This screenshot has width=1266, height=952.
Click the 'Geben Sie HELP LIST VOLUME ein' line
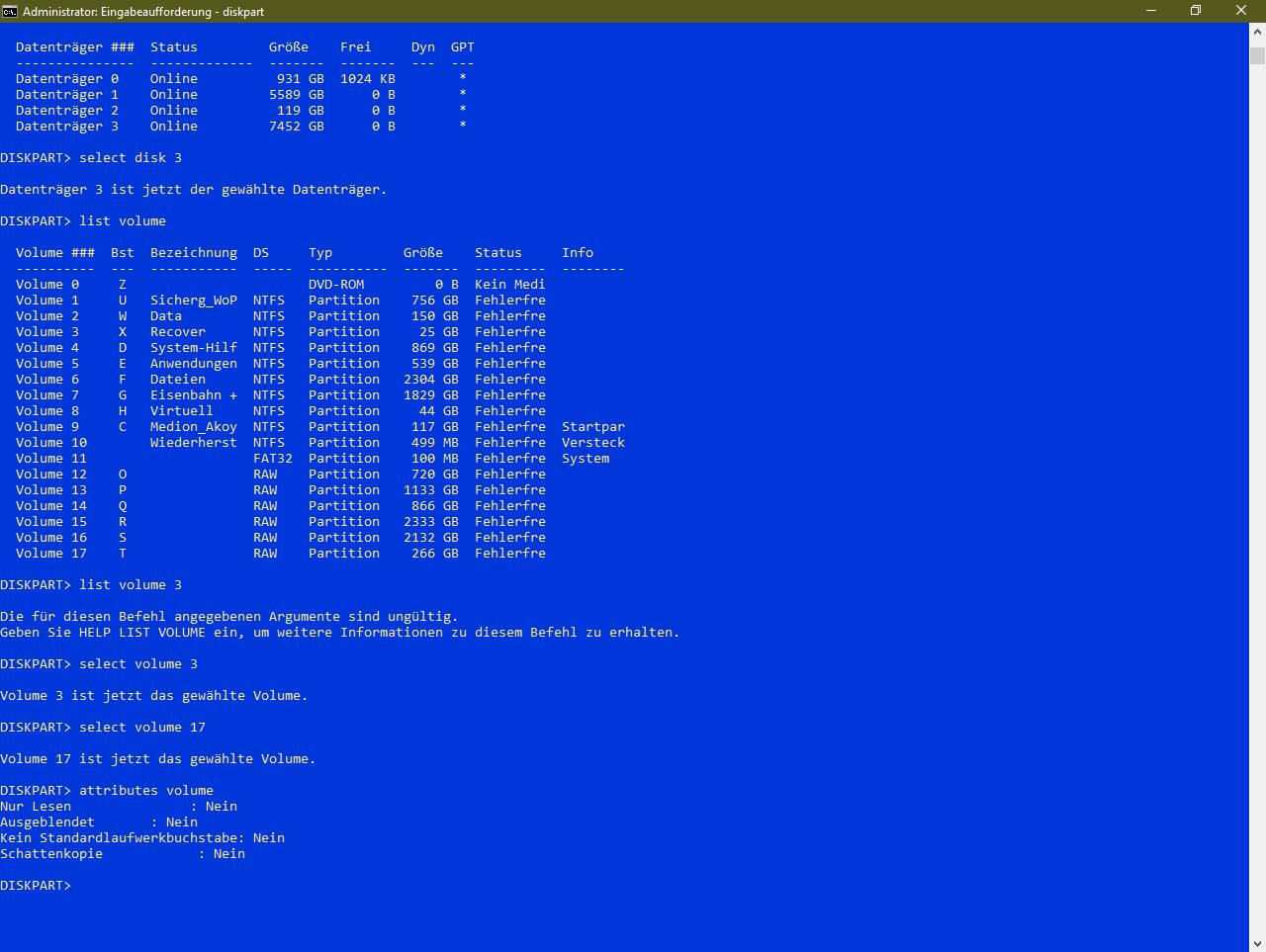[340, 633]
